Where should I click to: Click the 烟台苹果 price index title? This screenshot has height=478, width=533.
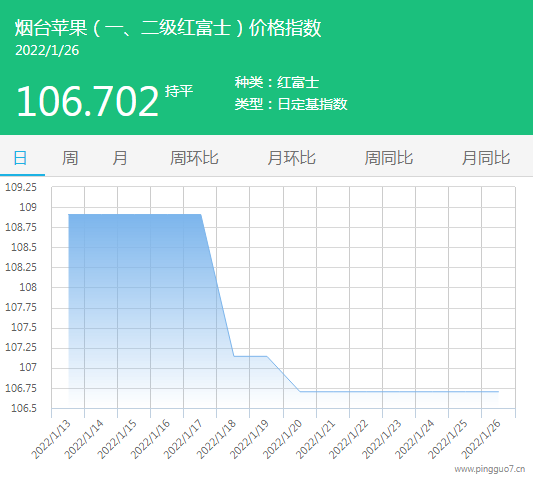pyautogui.click(x=168, y=28)
